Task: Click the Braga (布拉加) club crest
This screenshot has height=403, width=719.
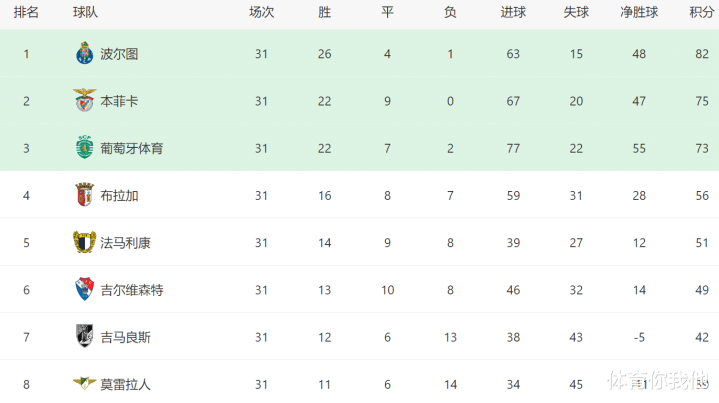Action: coord(84,195)
